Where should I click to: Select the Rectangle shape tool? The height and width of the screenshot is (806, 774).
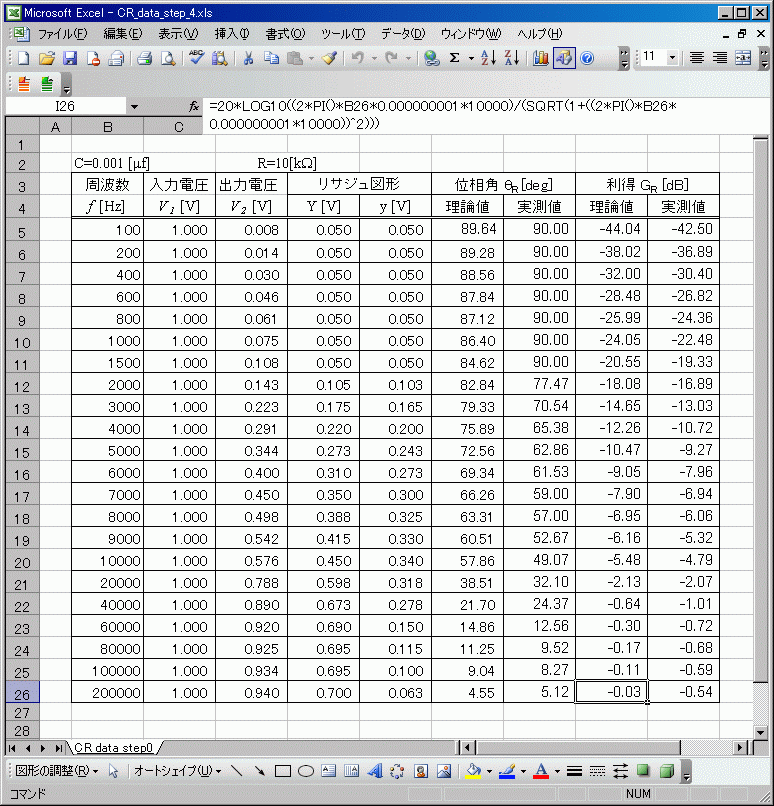coord(283,771)
